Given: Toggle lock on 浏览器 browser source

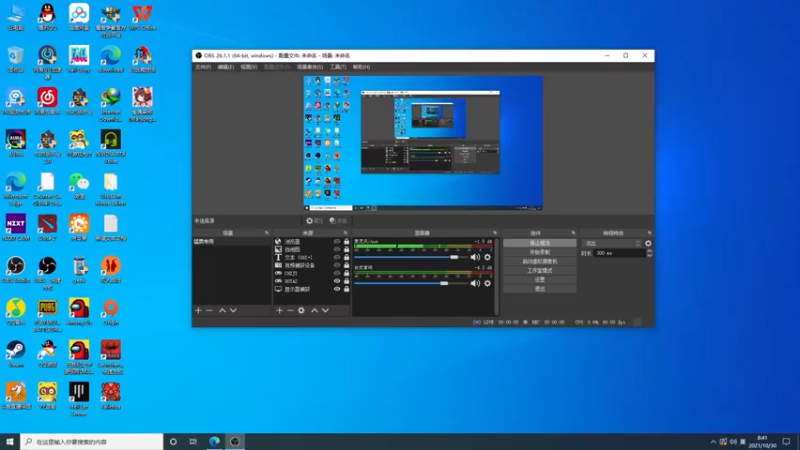Looking at the screenshot, I should click(x=346, y=242).
